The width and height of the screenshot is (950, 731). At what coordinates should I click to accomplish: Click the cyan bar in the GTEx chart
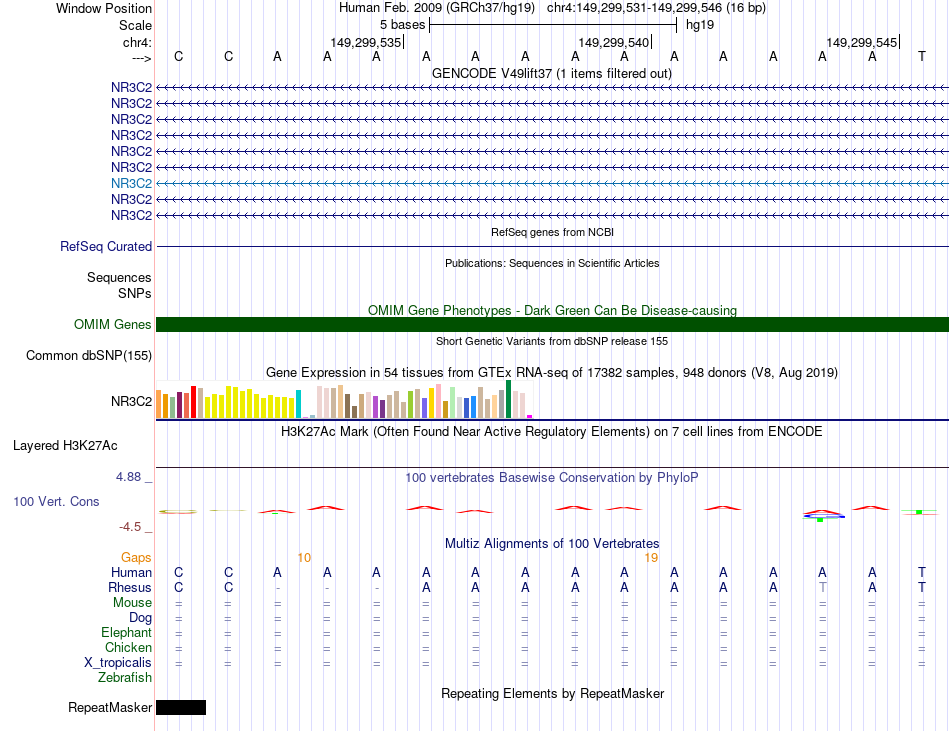298,404
